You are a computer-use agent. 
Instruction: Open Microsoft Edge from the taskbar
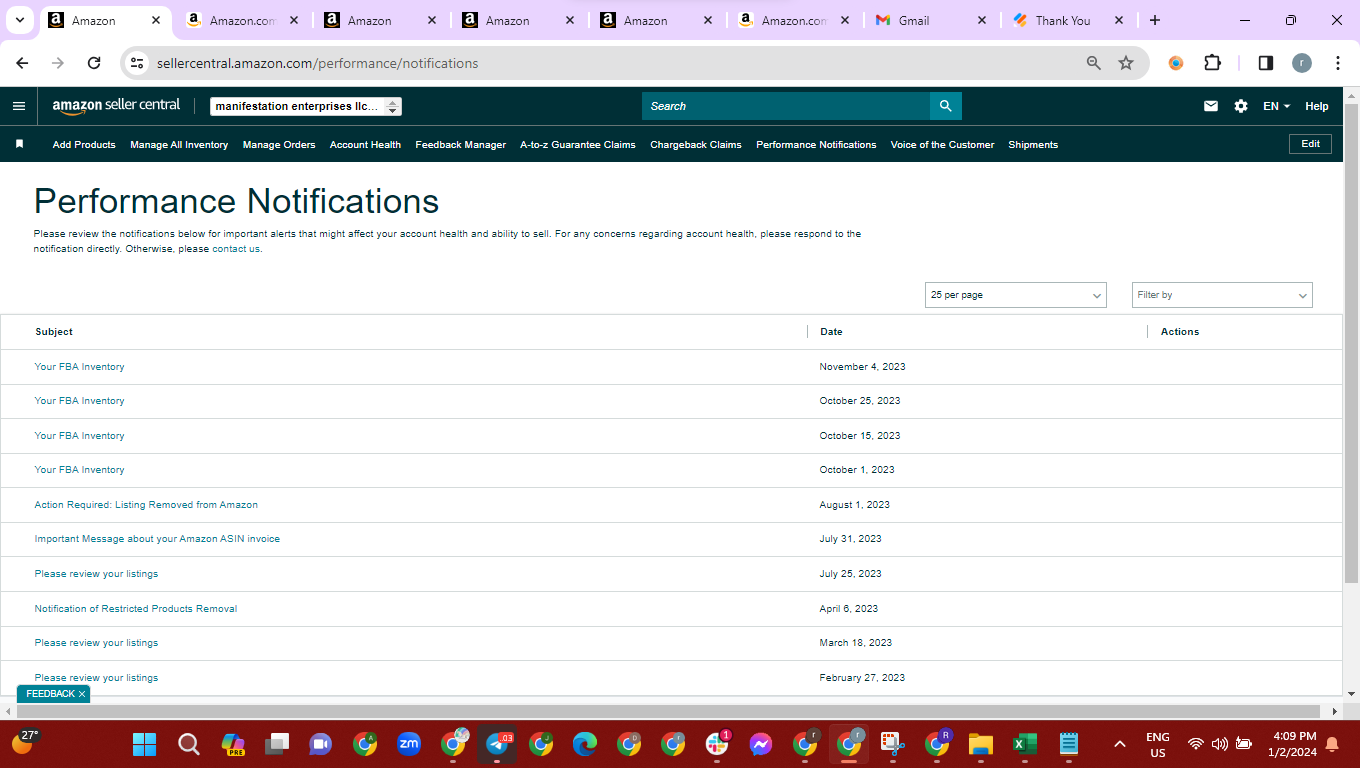tap(584, 744)
